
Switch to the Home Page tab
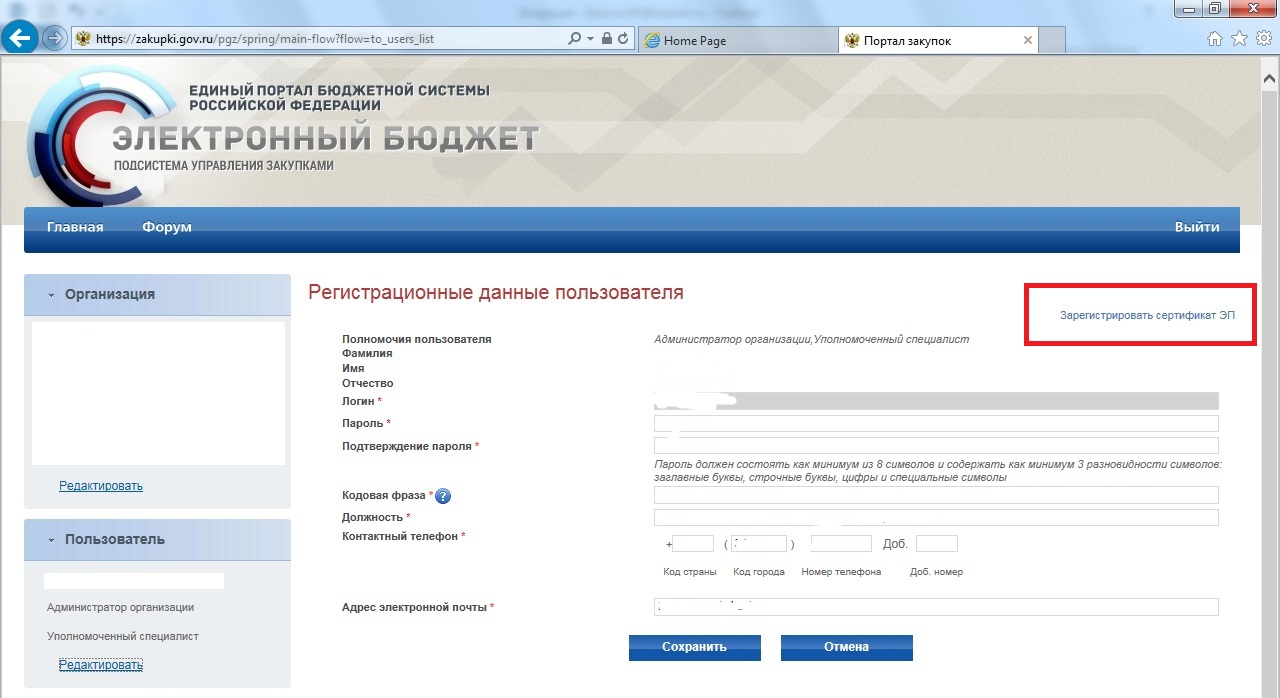[737, 41]
